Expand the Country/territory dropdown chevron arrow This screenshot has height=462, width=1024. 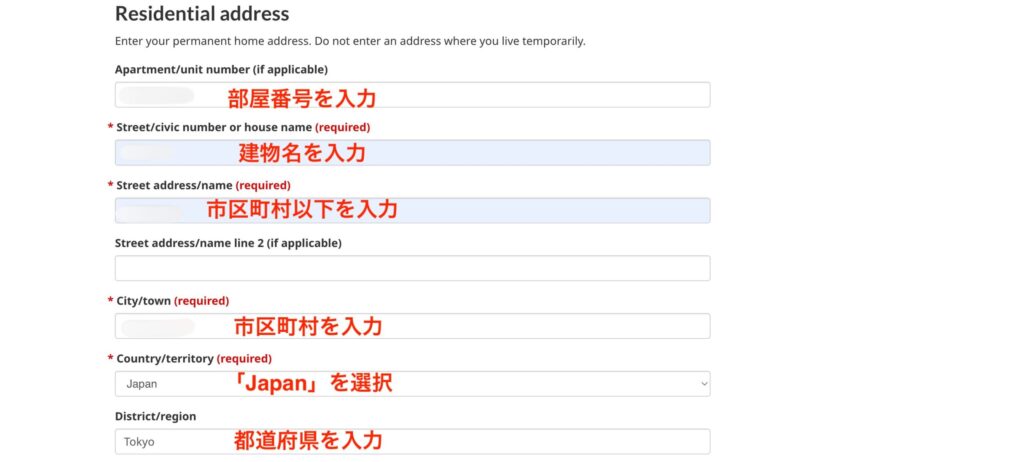click(x=703, y=383)
